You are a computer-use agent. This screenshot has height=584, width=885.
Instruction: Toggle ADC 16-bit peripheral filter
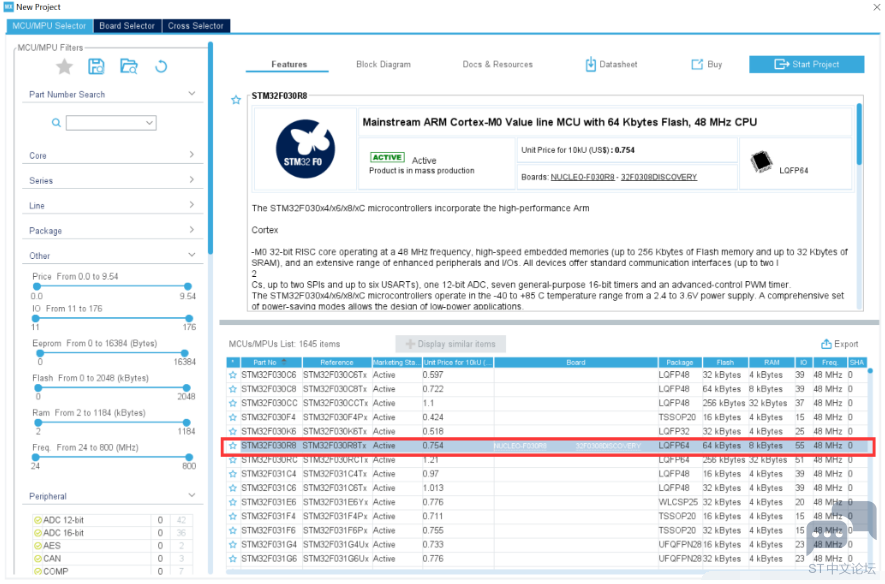[x=38, y=533]
